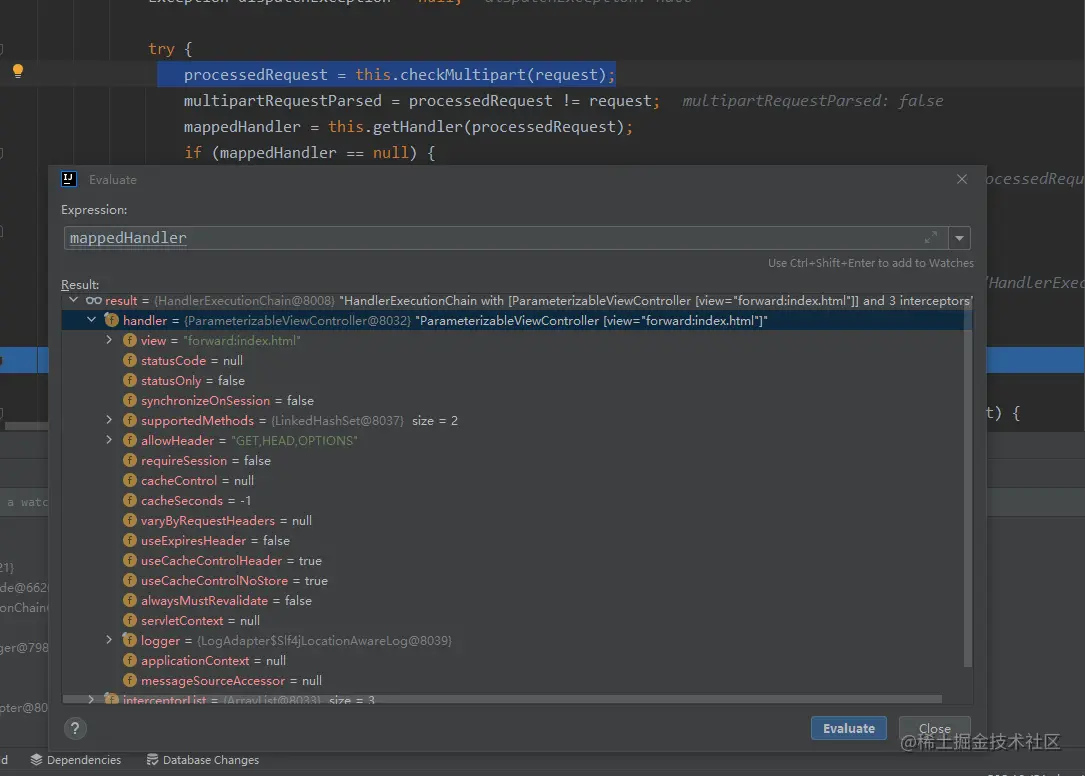Select the servletContext = null row

pyautogui.click(x=513, y=621)
